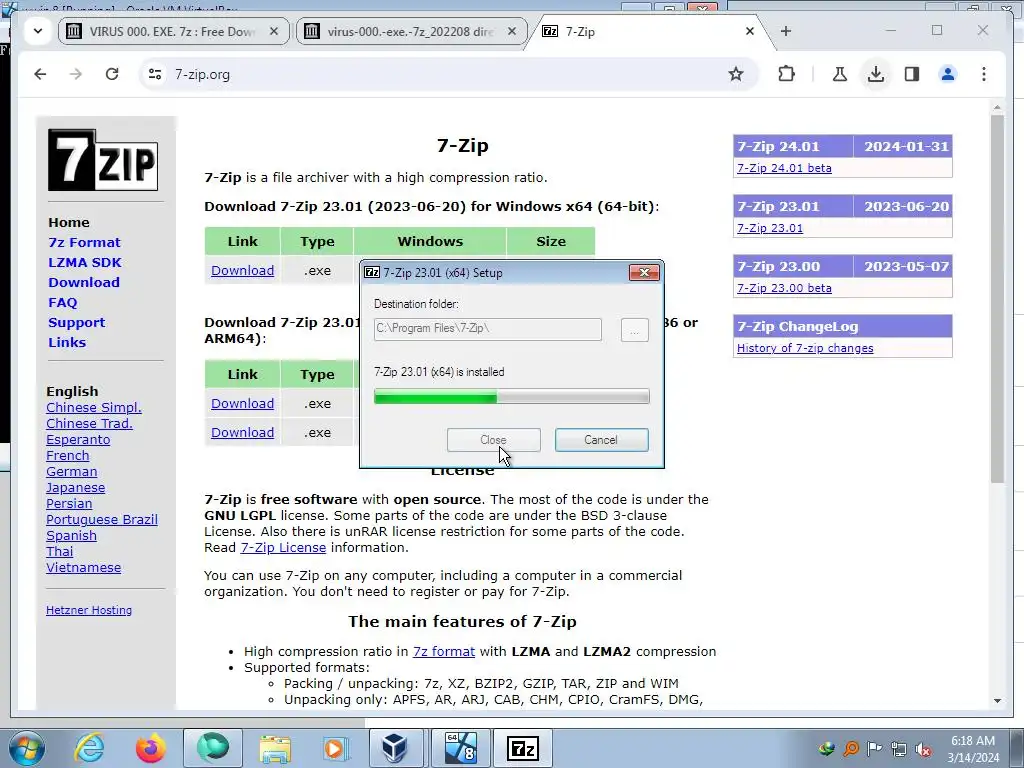The image size is (1024, 768).
Task: Open the 7-Zip License link
Action: pyautogui.click(x=283, y=547)
